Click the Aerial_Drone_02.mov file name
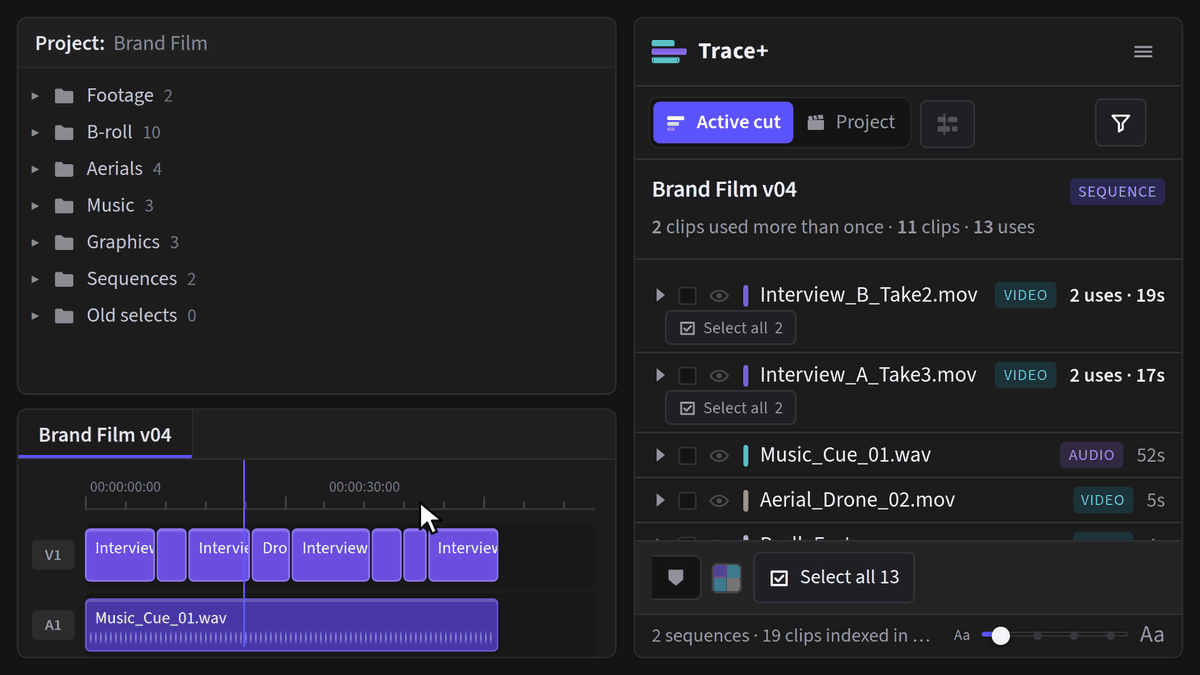1200x675 pixels. tap(857, 500)
